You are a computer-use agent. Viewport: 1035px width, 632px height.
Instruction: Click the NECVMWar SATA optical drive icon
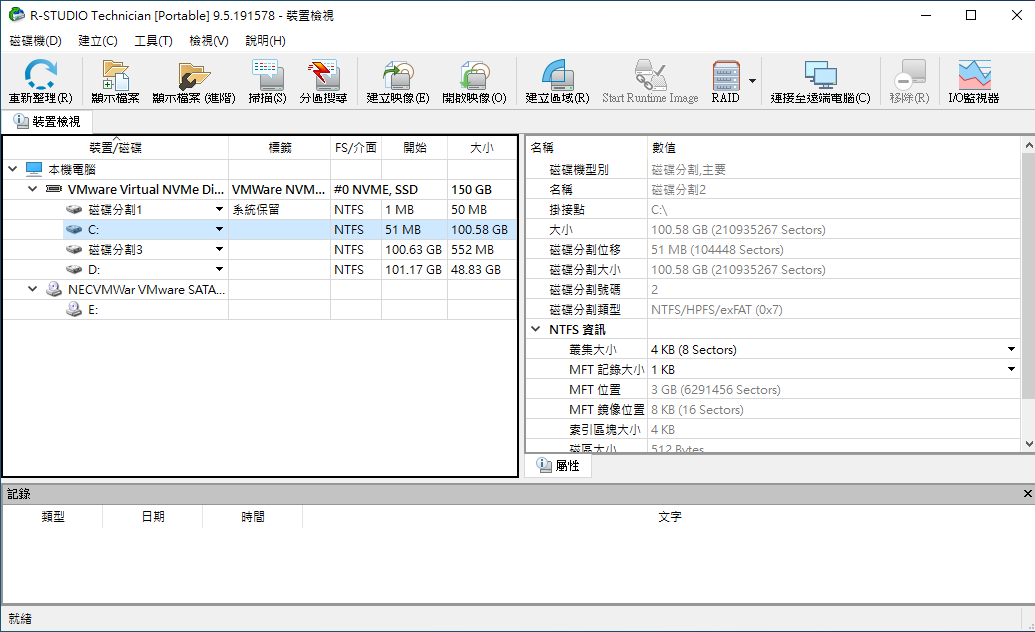(54, 289)
